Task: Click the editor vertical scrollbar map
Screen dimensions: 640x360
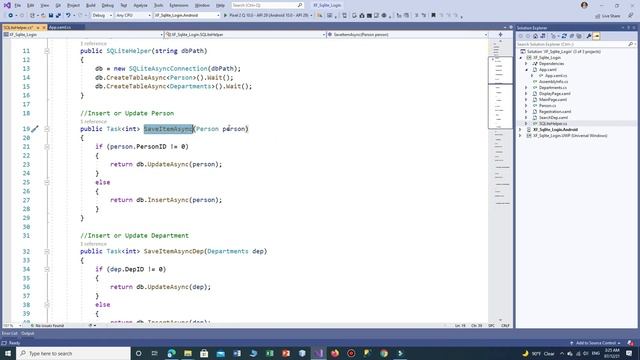Action: click(500, 180)
